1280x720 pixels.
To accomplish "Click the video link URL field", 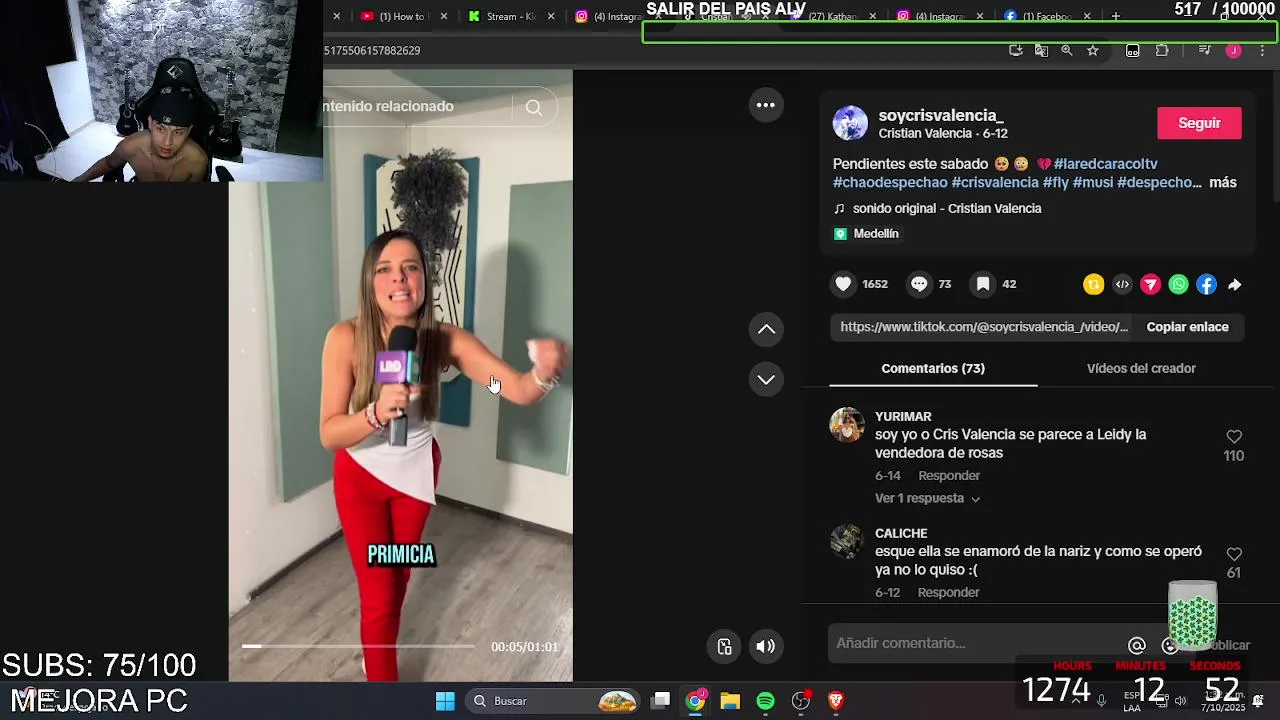I will click(x=983, y=327).
